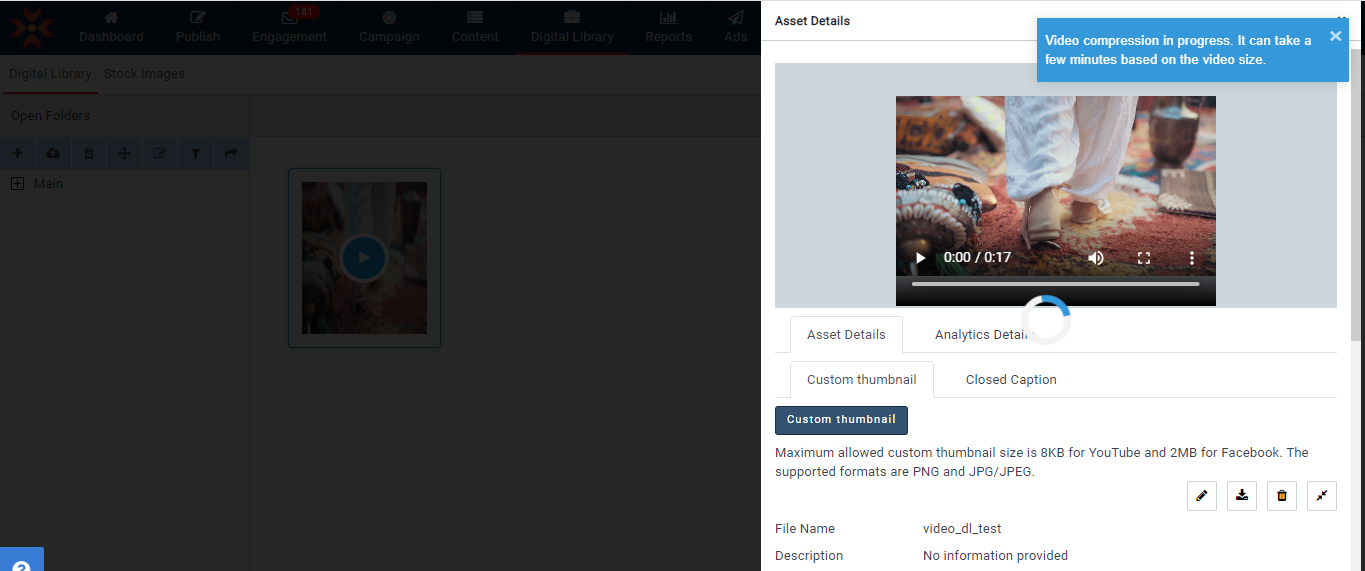Open the Stock Images tab

click(x=144, y=74)
